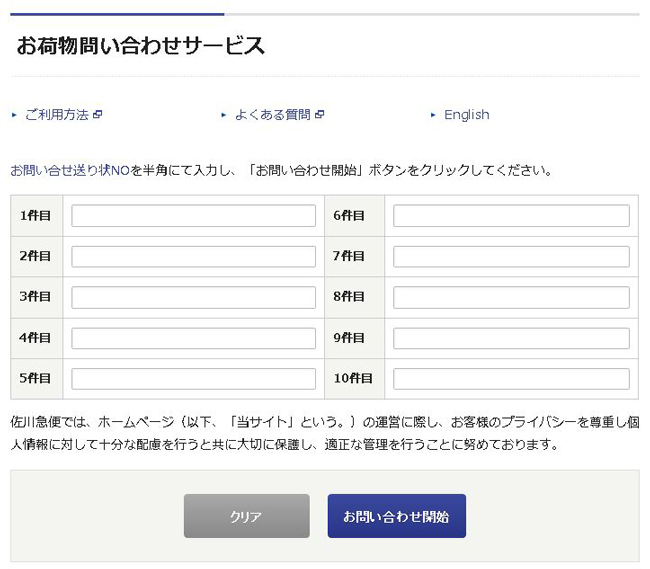Open the ご利用方法 link

56,115
